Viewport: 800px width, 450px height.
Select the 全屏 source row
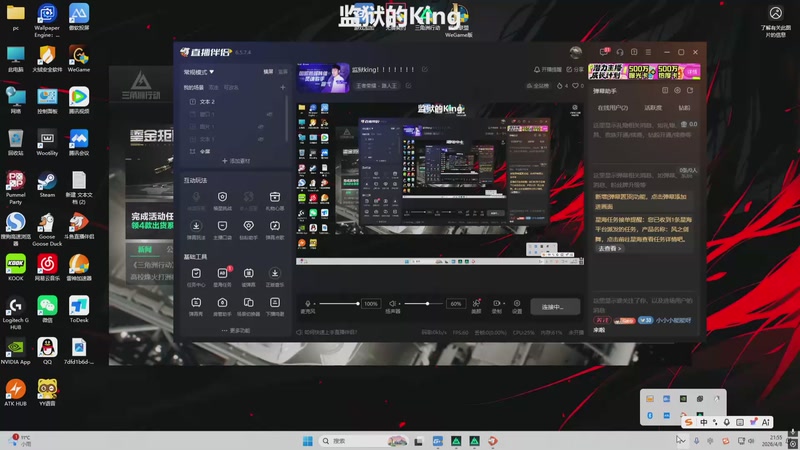coord(235,151)
